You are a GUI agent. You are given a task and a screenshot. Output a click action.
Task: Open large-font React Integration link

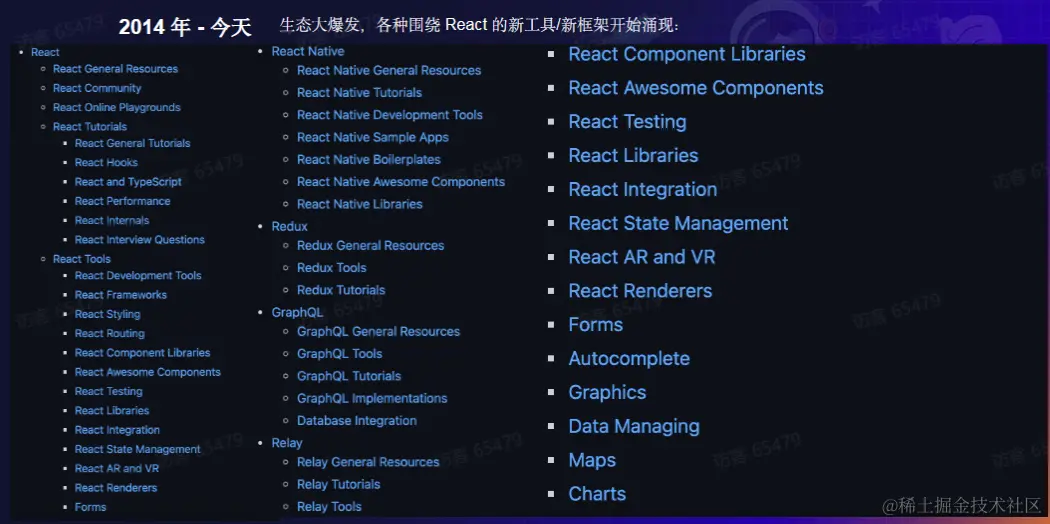click(x=643, y=190)
